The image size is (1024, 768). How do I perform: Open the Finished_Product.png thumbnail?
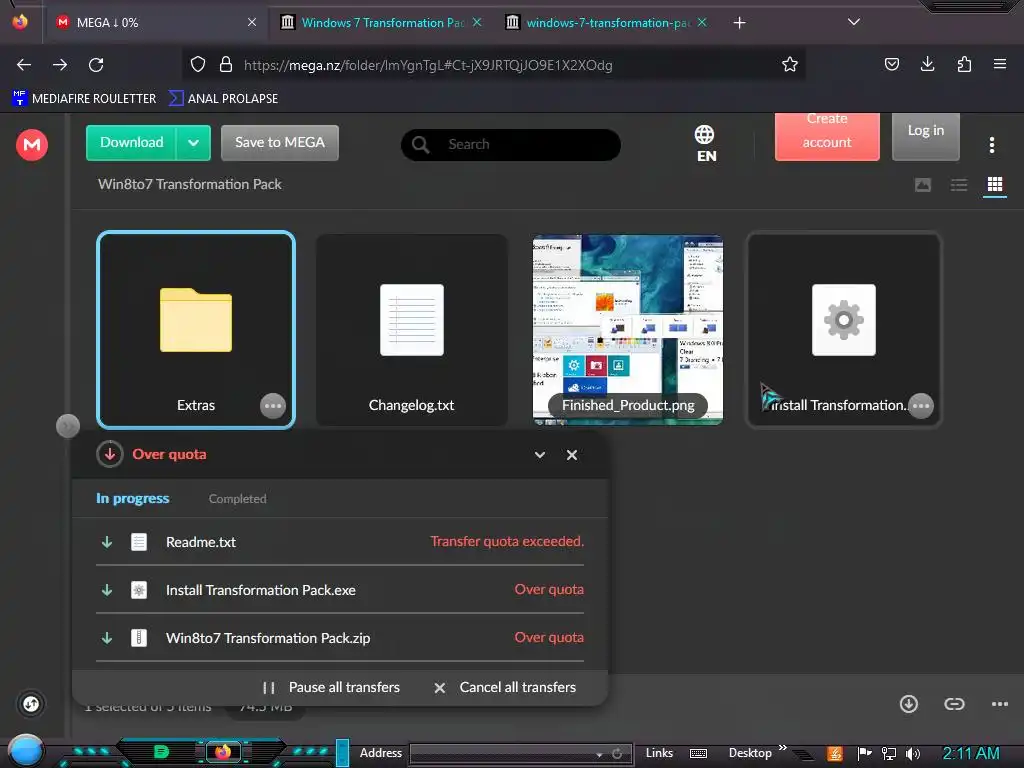[x=628, y=330]
